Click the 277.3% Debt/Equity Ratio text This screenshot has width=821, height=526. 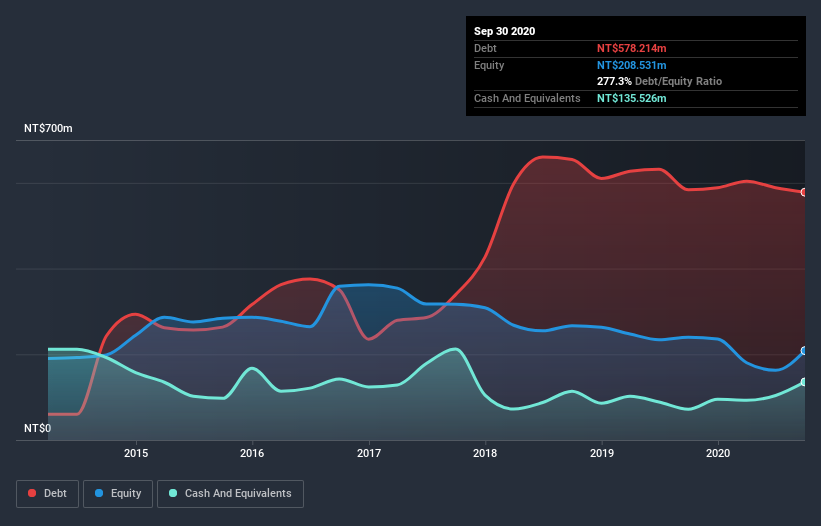(x=659, y=82)
